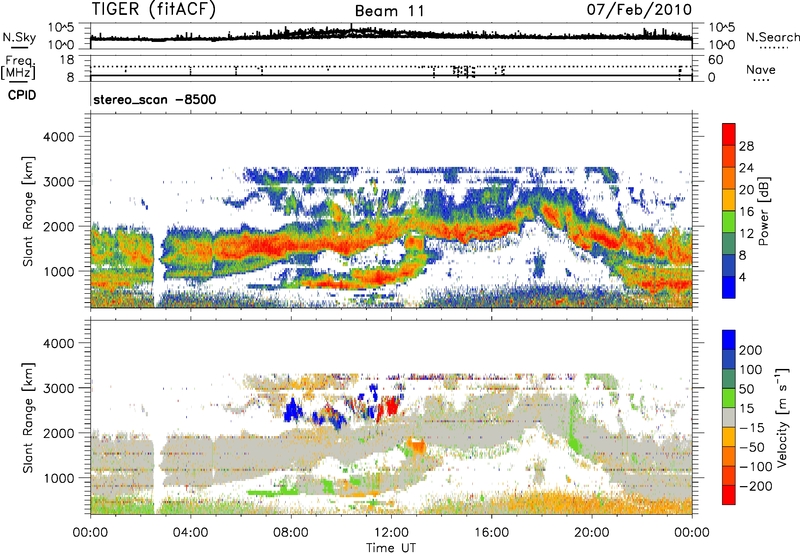
Task: Select the yellow power segment between 16 and 20
Action: tap(729, 200)
